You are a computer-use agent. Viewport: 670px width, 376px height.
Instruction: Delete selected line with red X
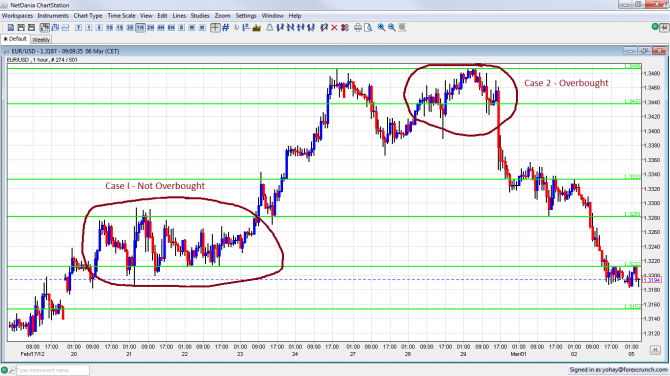pyautogui.click(x=334, y=27)
